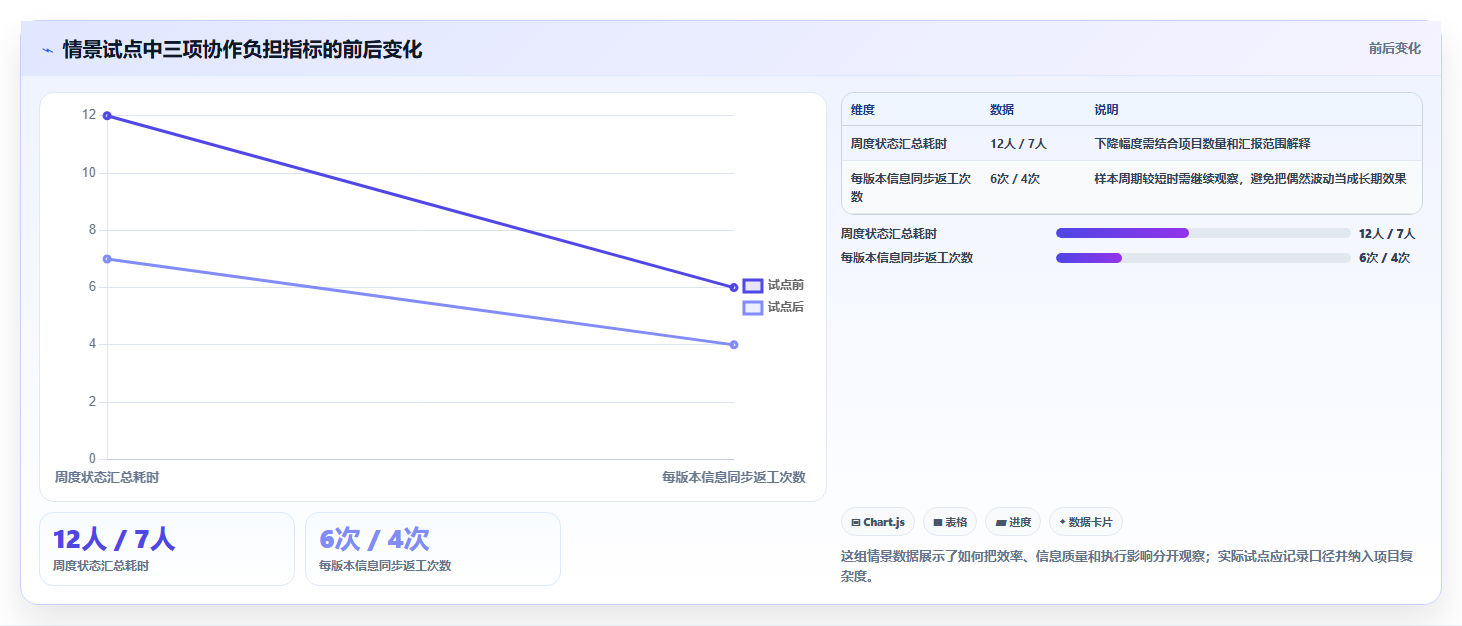This screenshot has height=626, width=1462.
Task: Click the 每版本信息同步返工次数 progress bar
Action: [1203, 258]
